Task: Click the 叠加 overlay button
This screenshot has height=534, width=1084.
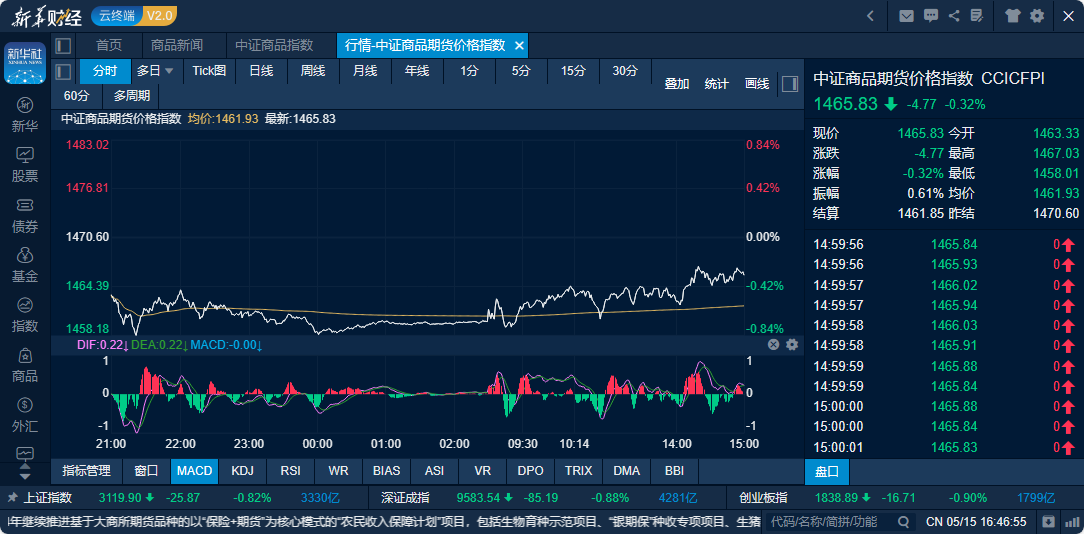Action: [x=677, y=84]
